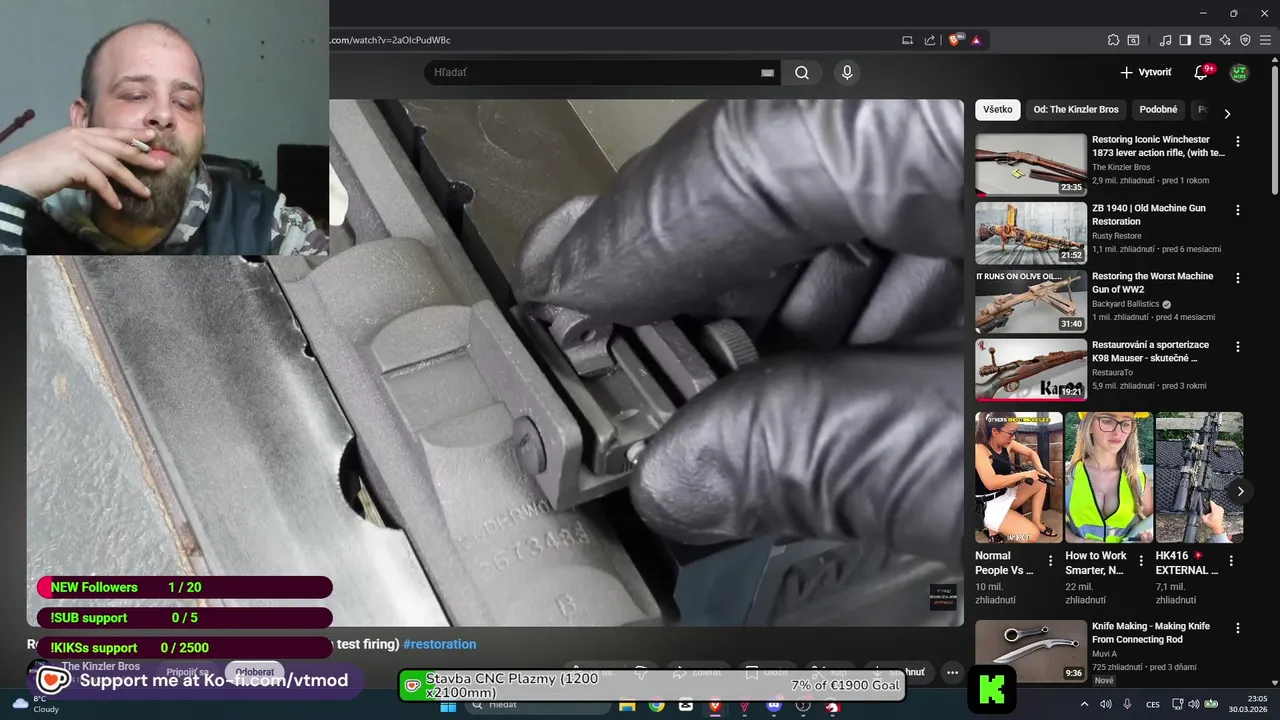Open Brave browser taskbar icon
The image size is (1280, 720).
(x=715, y=705)
